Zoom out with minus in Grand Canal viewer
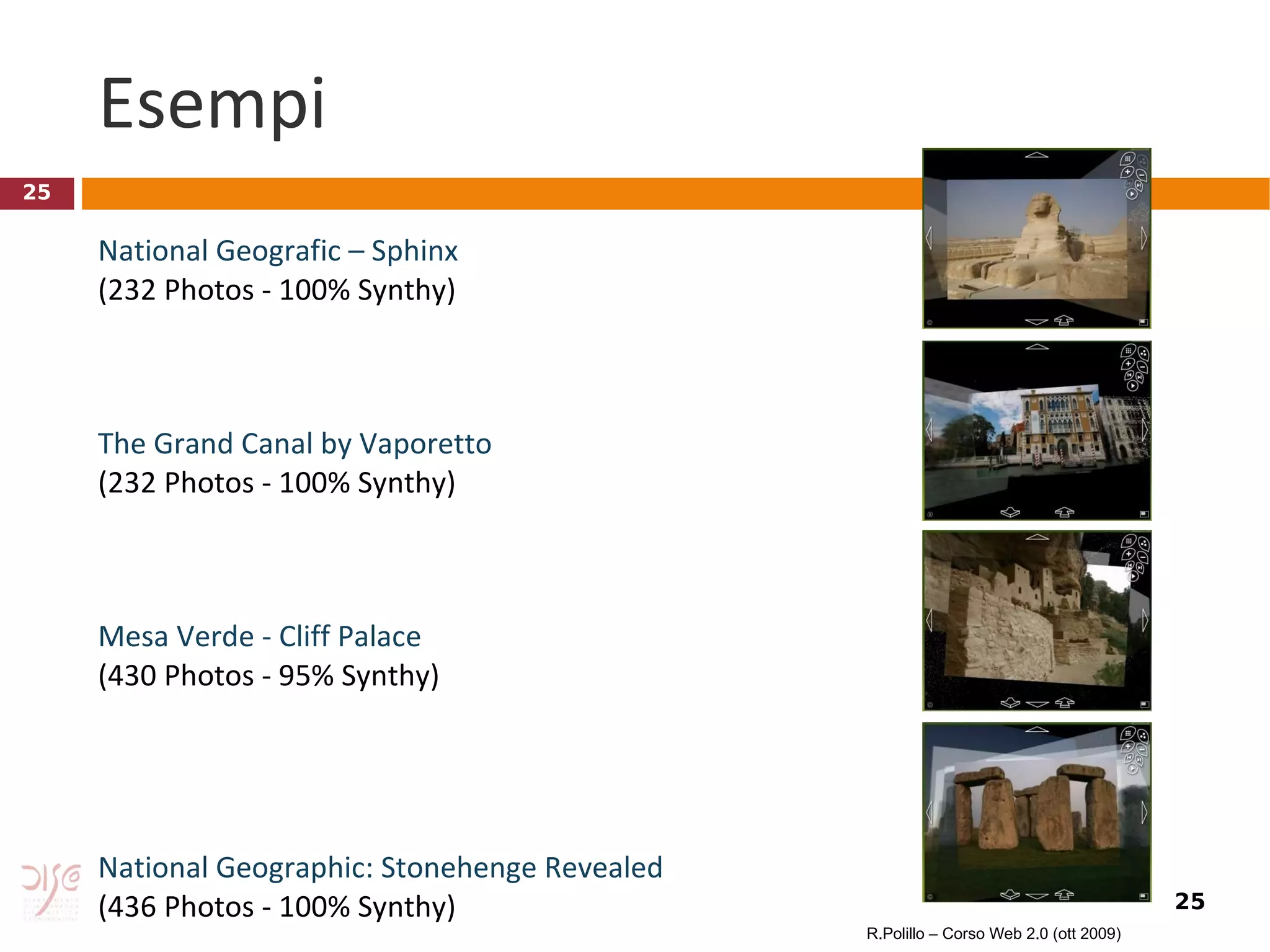The width and height of the screenshot is (1270, 952). click(x=1142, y=367)
